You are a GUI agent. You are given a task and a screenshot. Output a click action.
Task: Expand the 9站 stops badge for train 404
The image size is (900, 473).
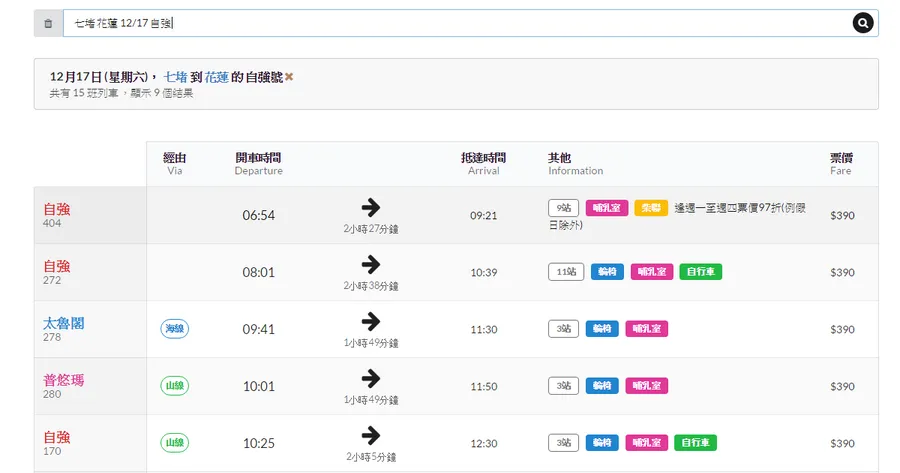pos(563,208)
